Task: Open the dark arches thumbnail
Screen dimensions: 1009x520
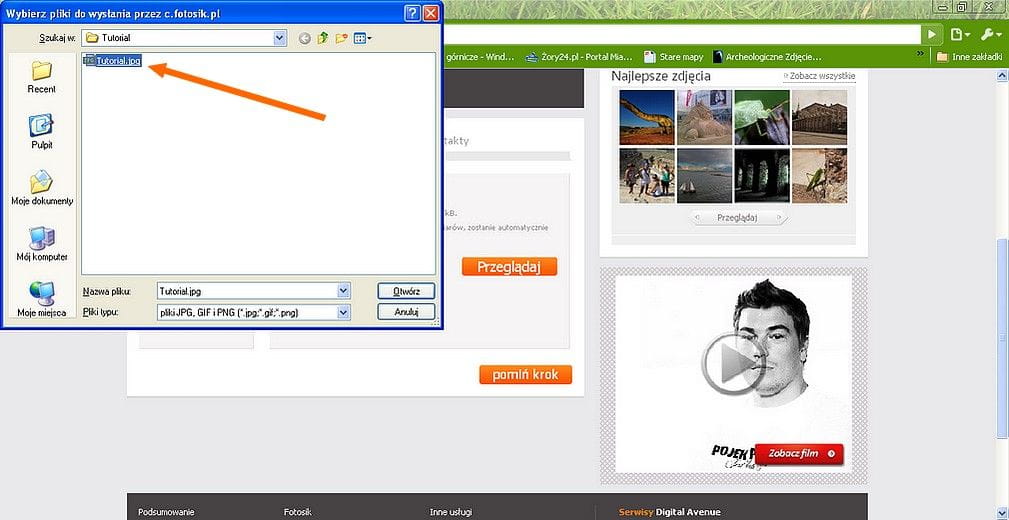Action: coord(762,176)
